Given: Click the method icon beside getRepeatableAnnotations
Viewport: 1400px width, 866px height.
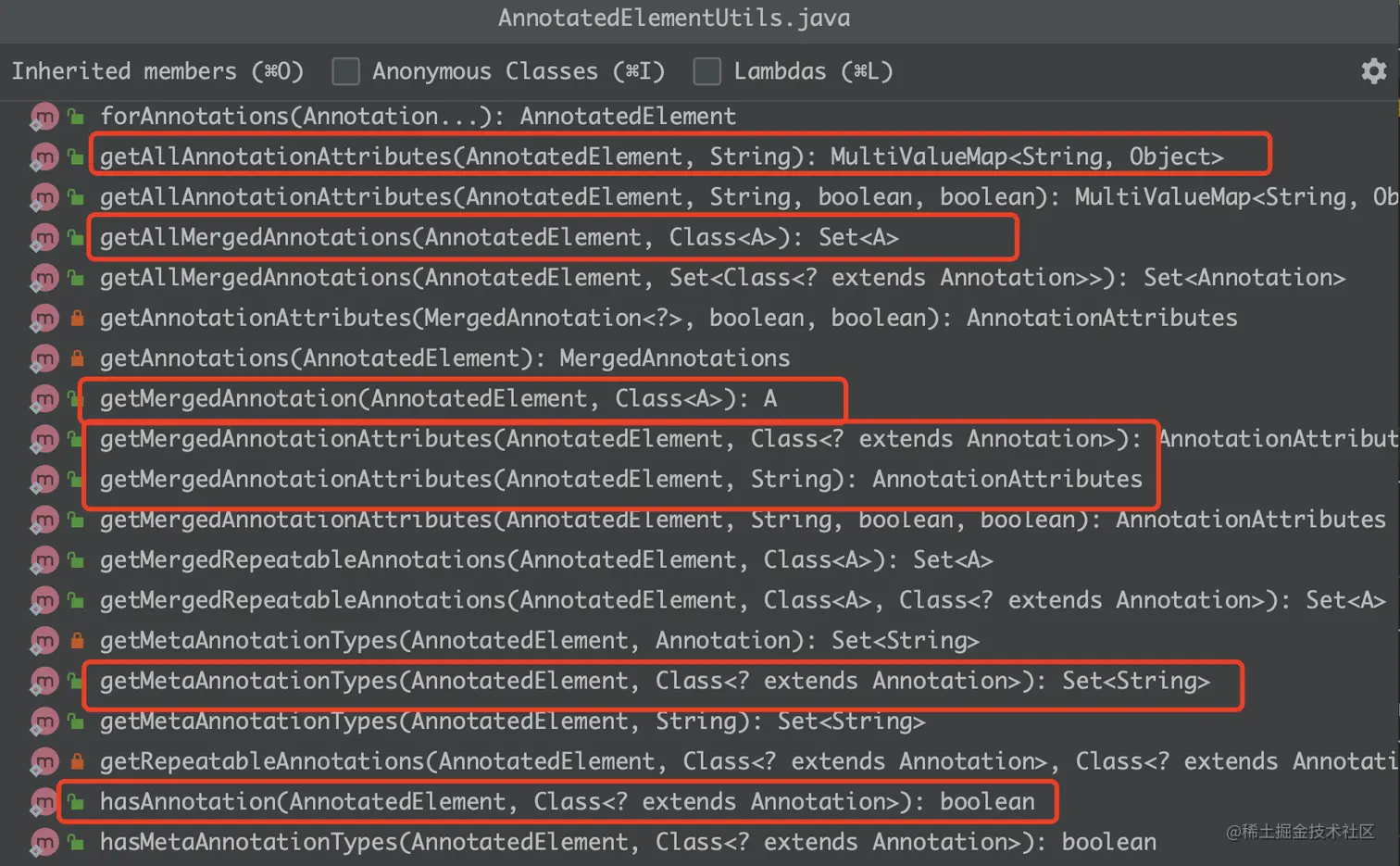Looking at the screenshot, I should click(x=44, y=761).
